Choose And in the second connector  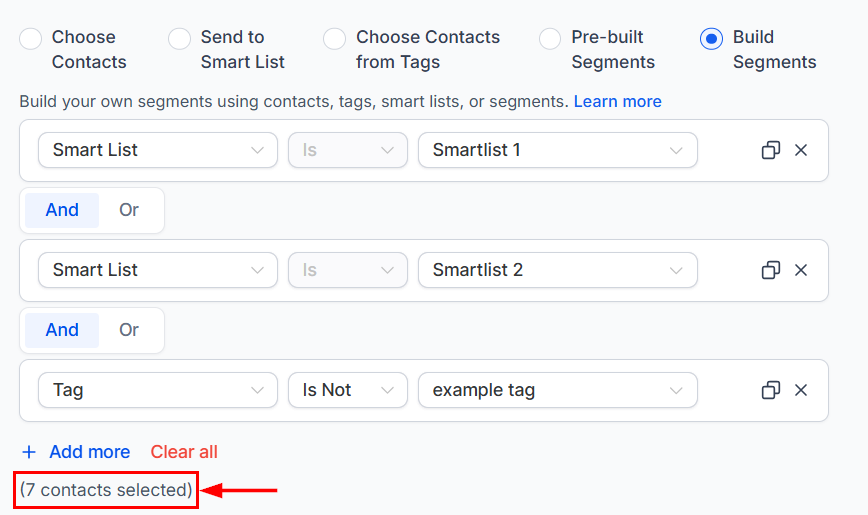coord(62,331)
